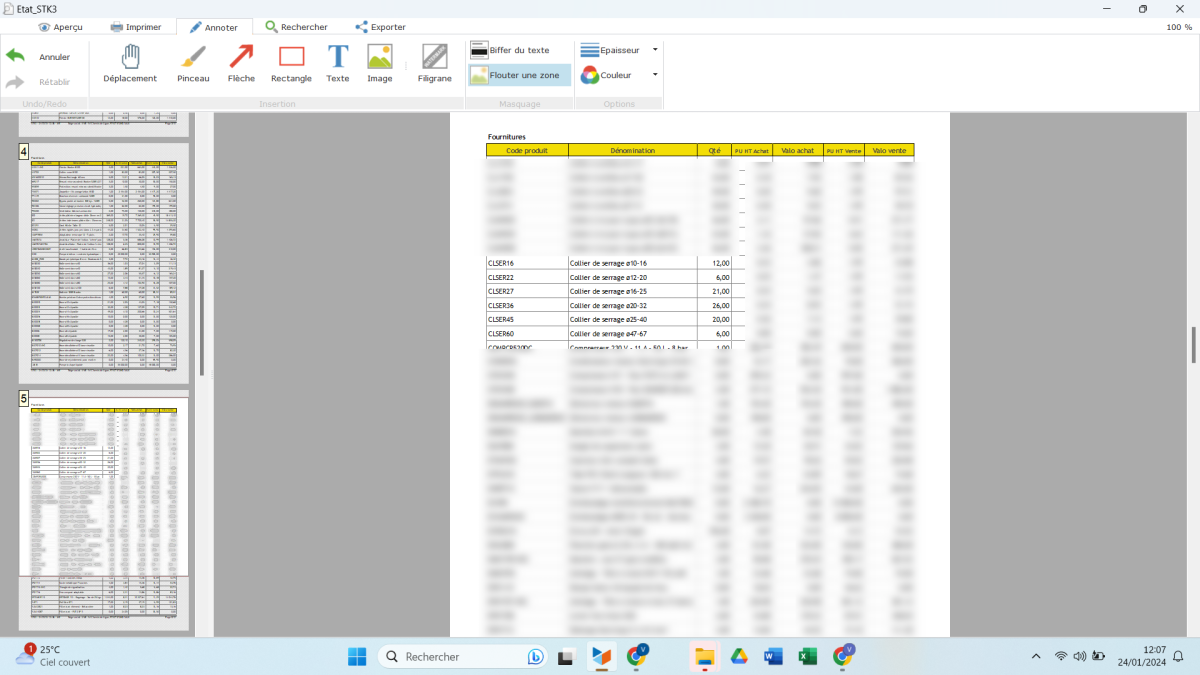Select the Déplacement hand tool

point(130,62)
